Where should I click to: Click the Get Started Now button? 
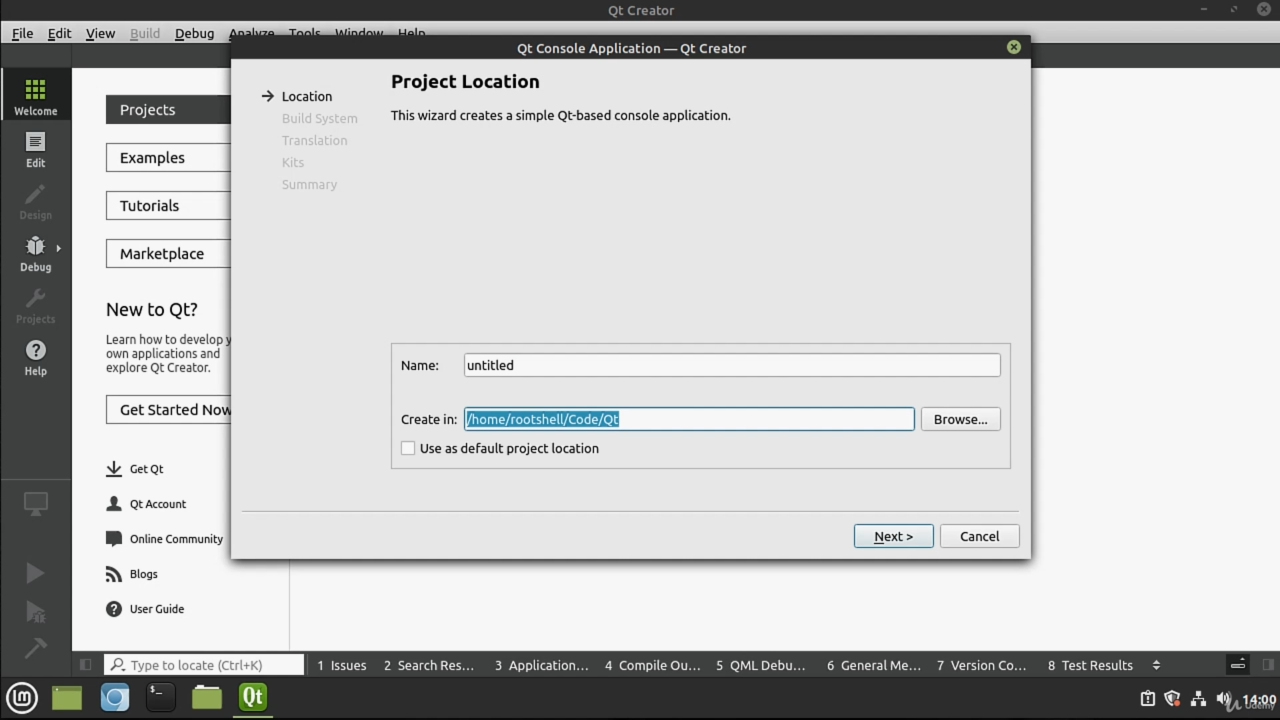pyautogui.click(x=168, y=410)
